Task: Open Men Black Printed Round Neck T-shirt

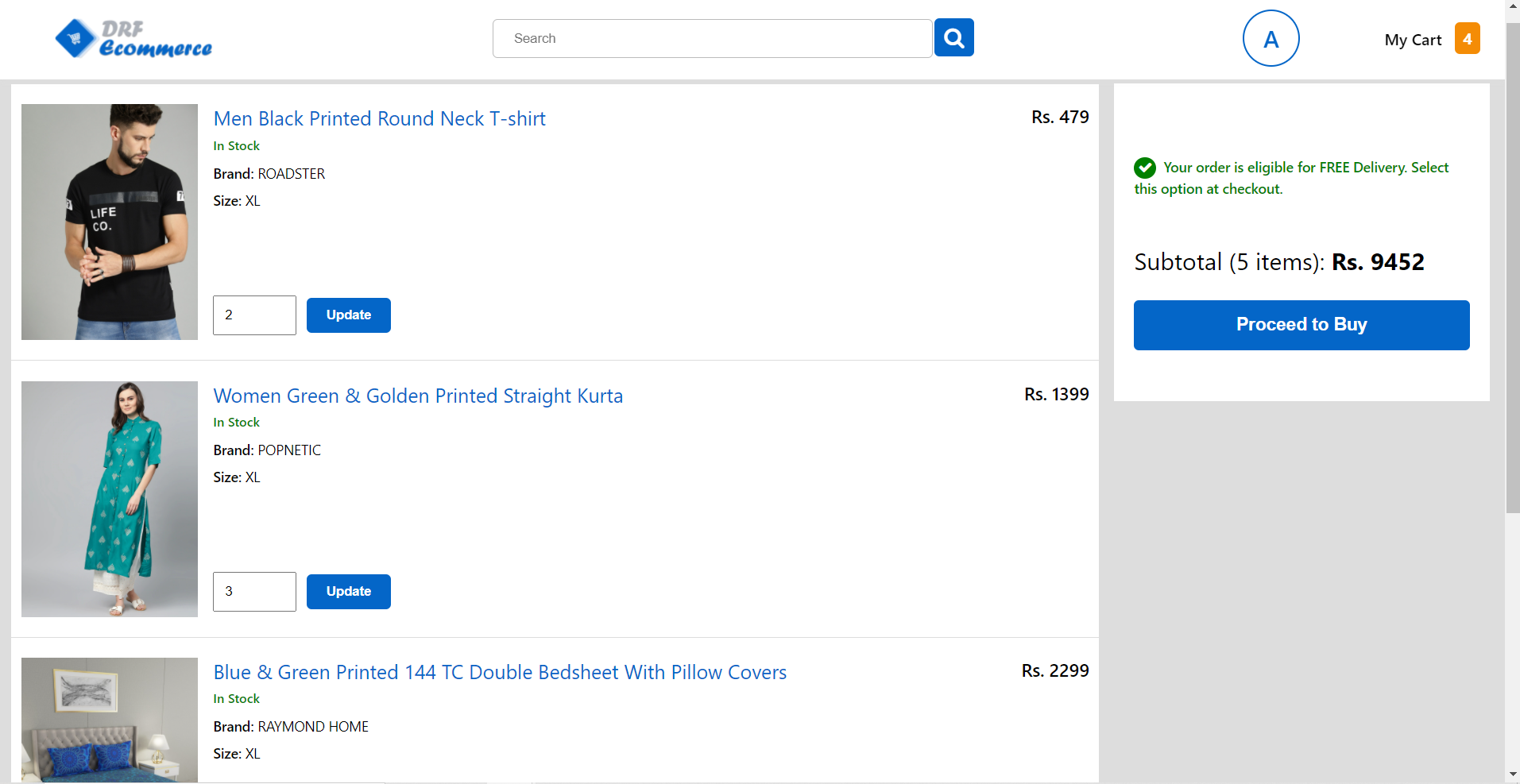Action: tap(379, 118)
